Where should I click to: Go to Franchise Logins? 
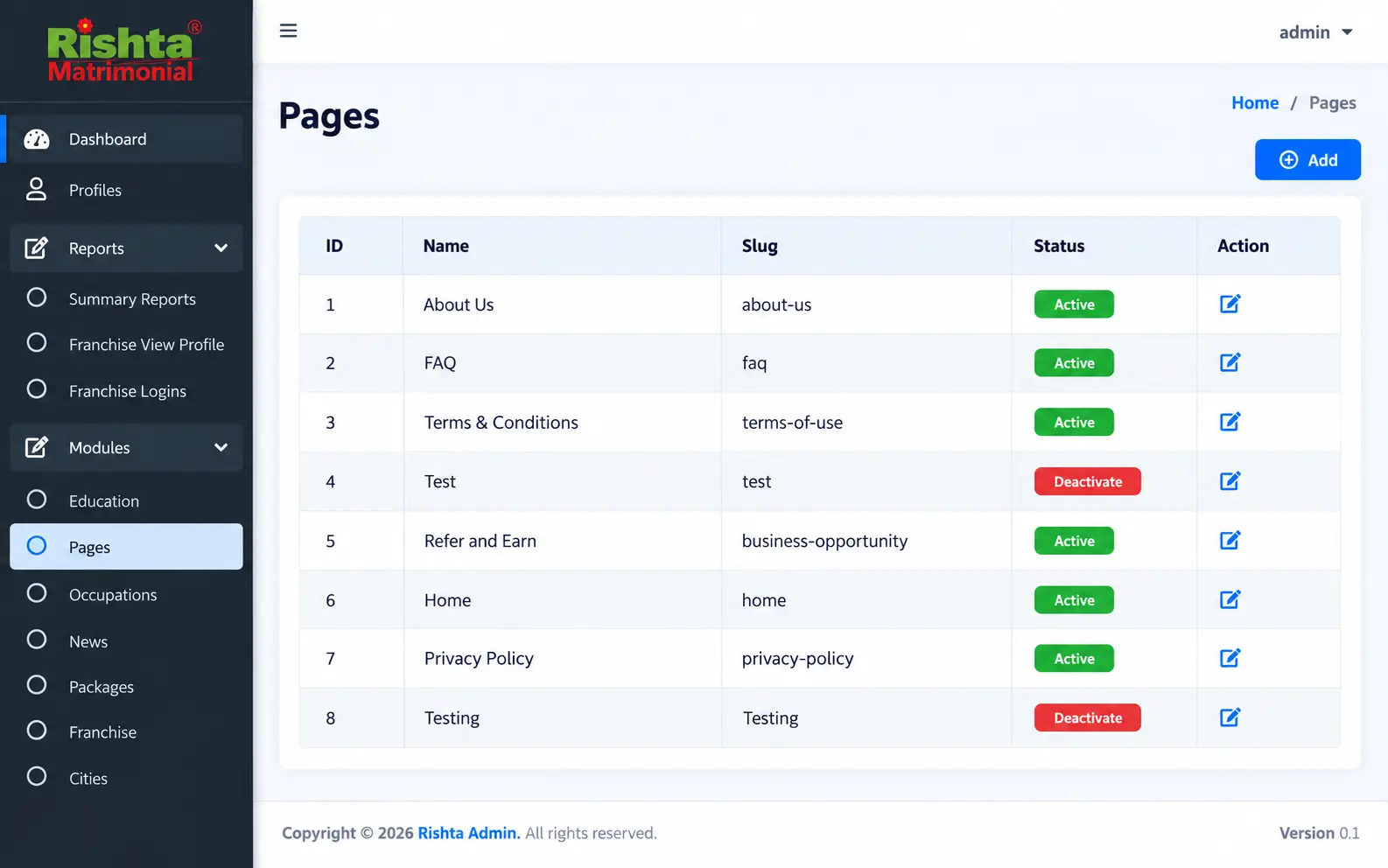pyautogui.click(x=126, y=391)
